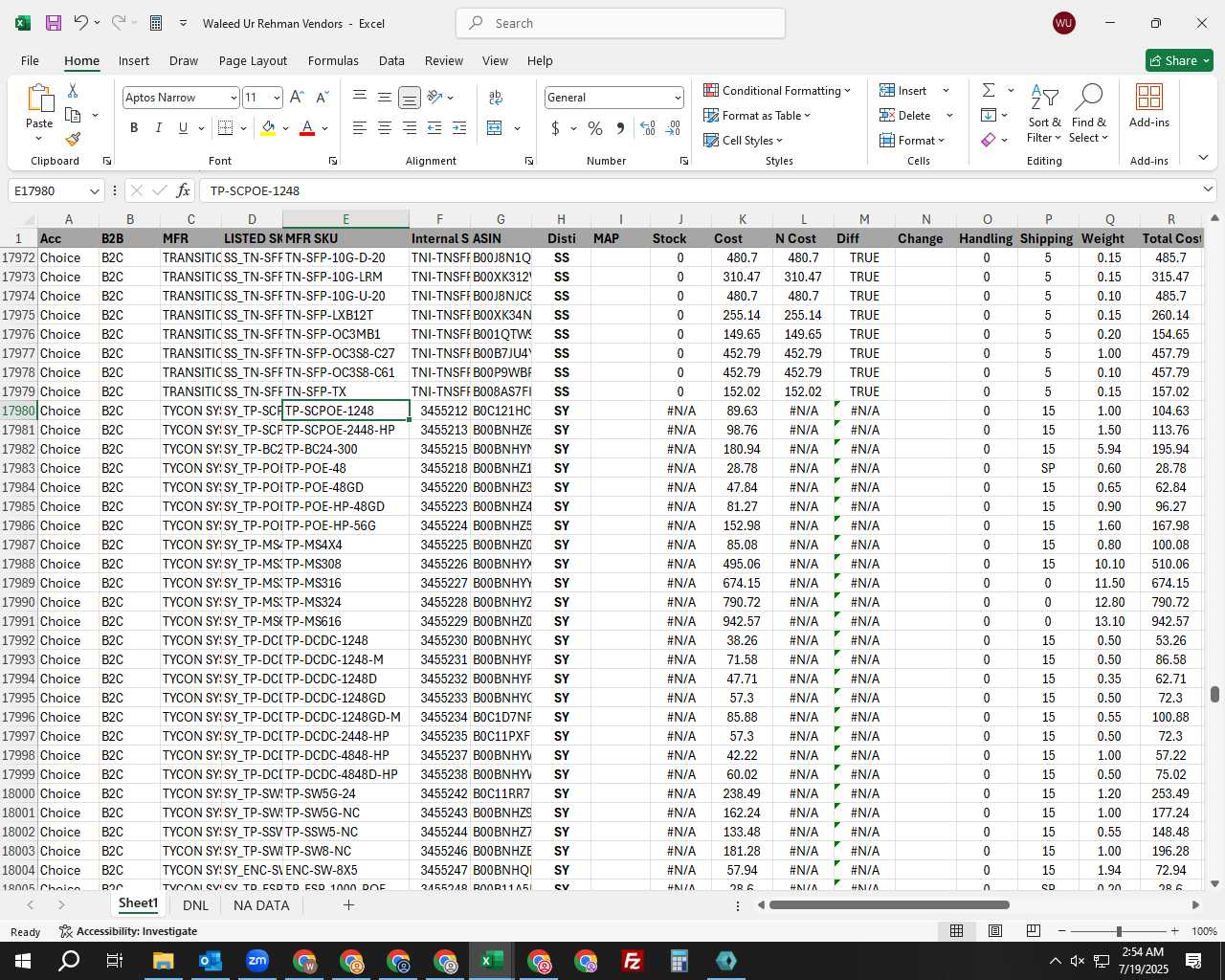Click the Sort & Filter button

[1044, 113]
